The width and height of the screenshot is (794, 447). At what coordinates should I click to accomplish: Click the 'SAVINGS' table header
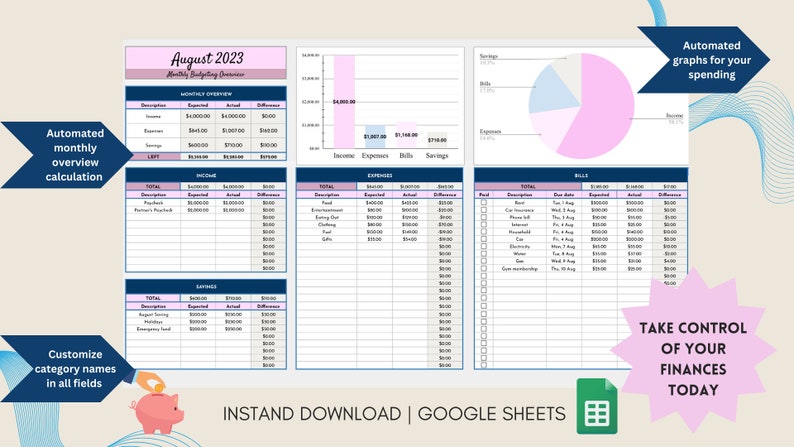coord(206,287)
